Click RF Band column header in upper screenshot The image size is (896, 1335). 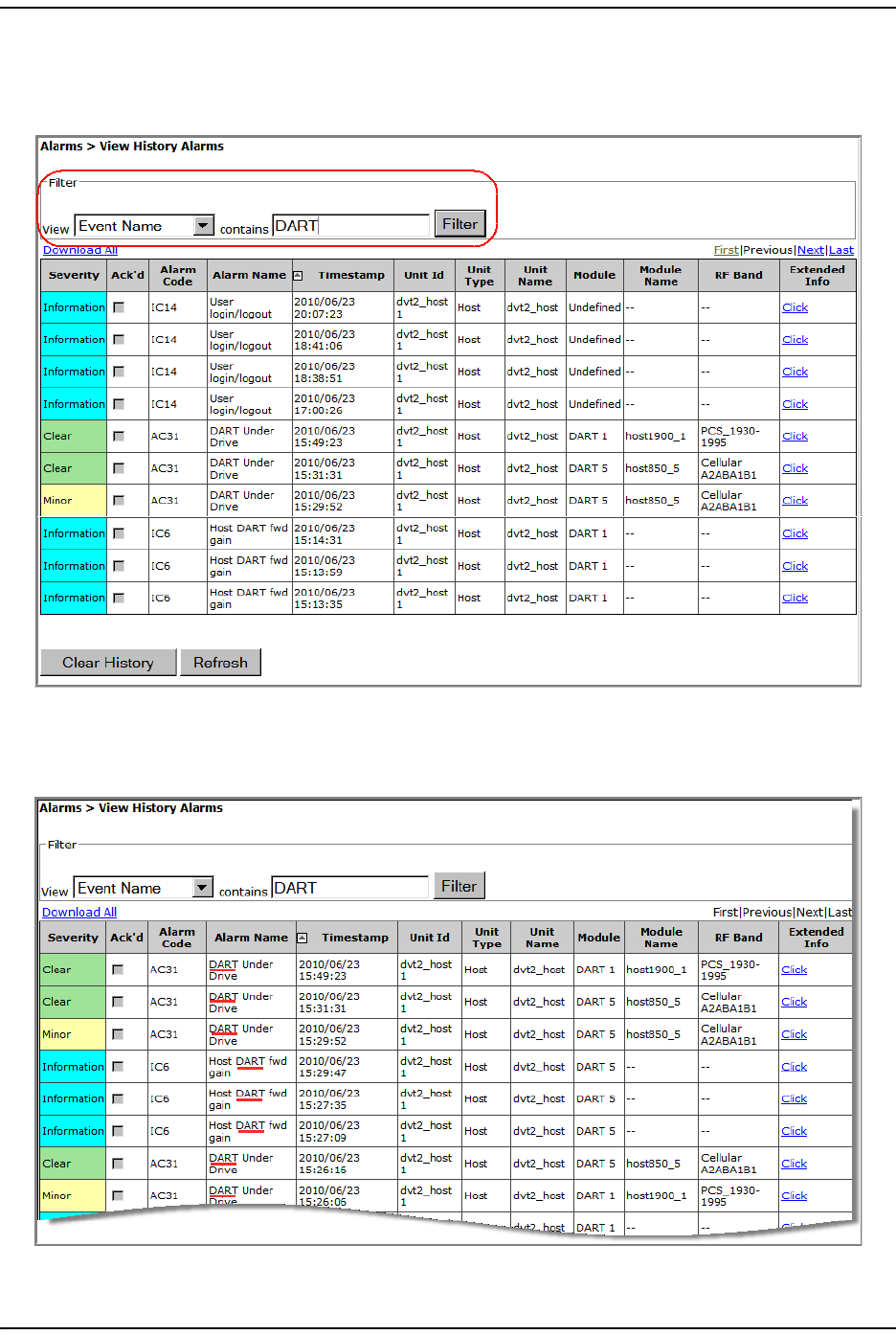(x=739, y=276)
